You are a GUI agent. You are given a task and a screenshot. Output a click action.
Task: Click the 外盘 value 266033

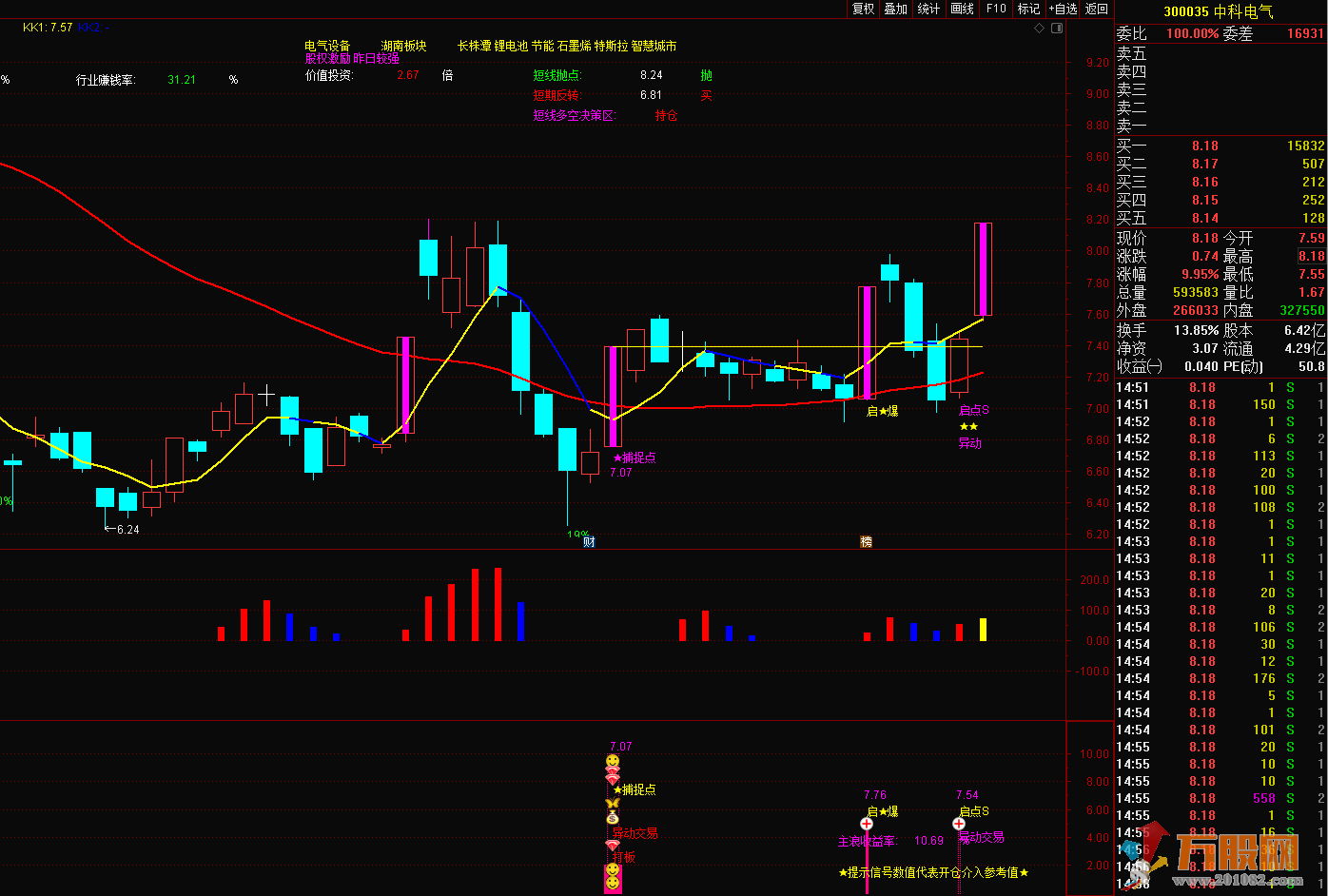pos(1196,310)
